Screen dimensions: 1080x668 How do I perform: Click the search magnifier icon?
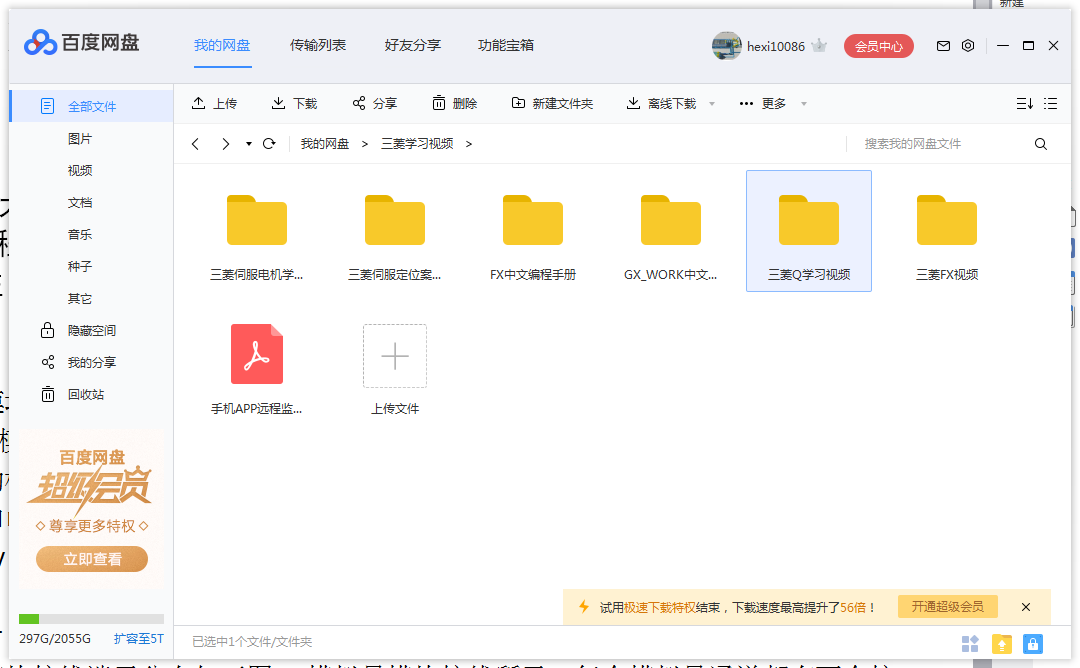point(1040,144)
